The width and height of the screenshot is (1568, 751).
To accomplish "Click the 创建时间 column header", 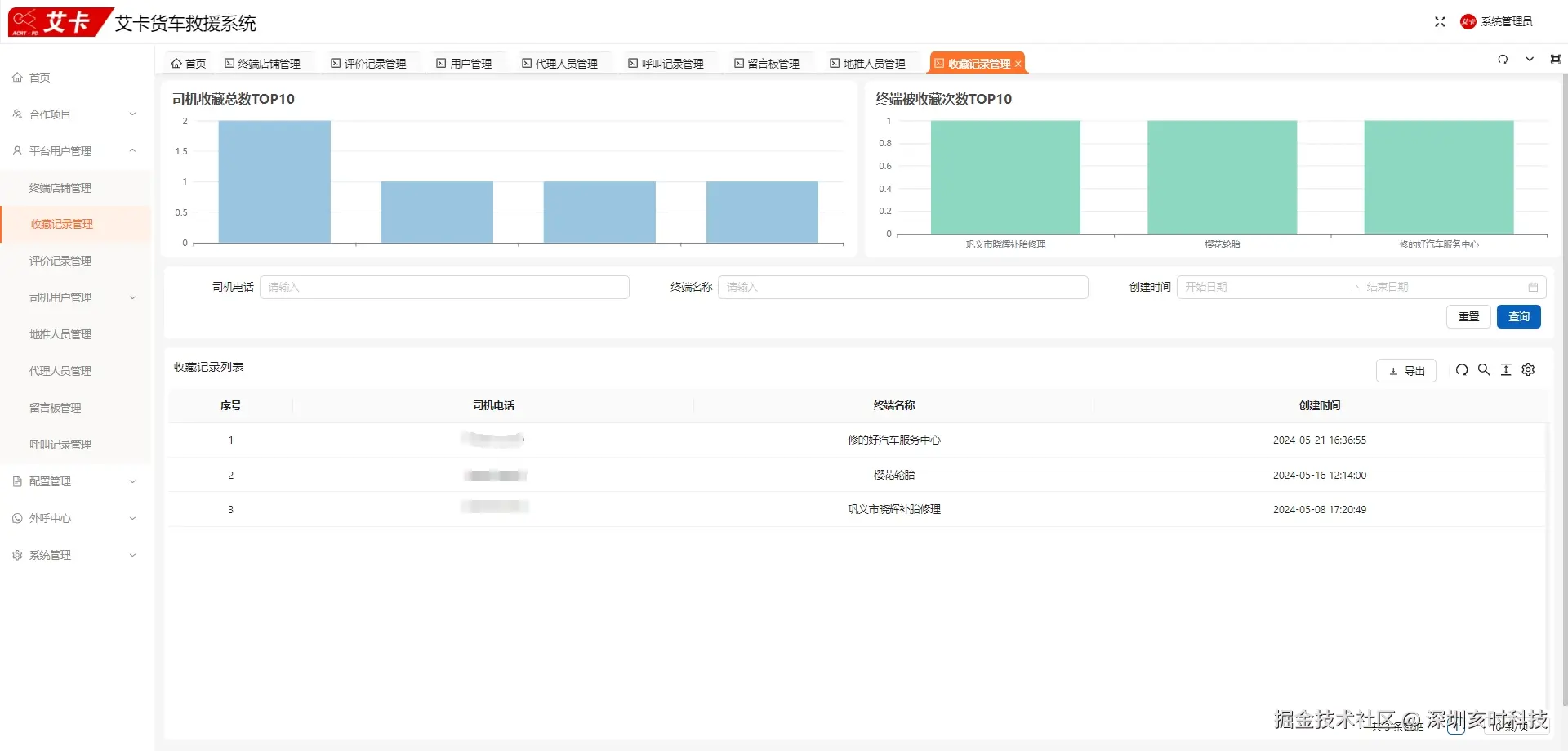I will pyautogui.click(x=1319, y=406).
